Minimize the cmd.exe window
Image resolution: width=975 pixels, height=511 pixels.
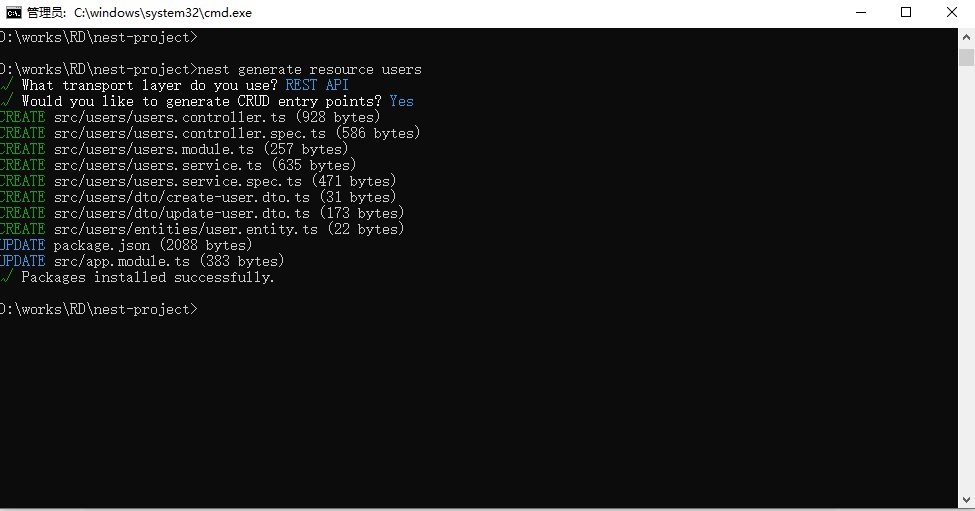tap(860, 12)
